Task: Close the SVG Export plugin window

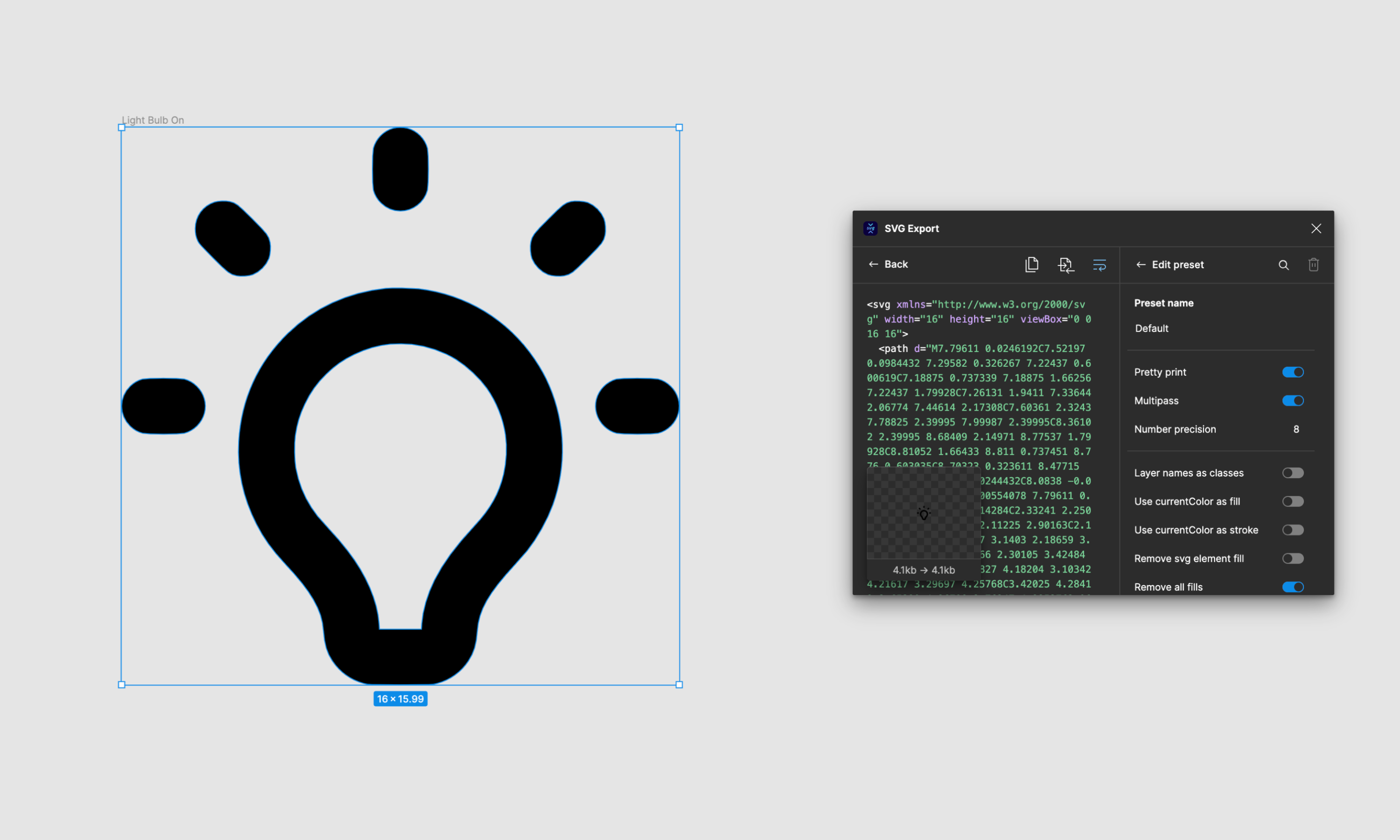Action: [x=1316, y=228]
